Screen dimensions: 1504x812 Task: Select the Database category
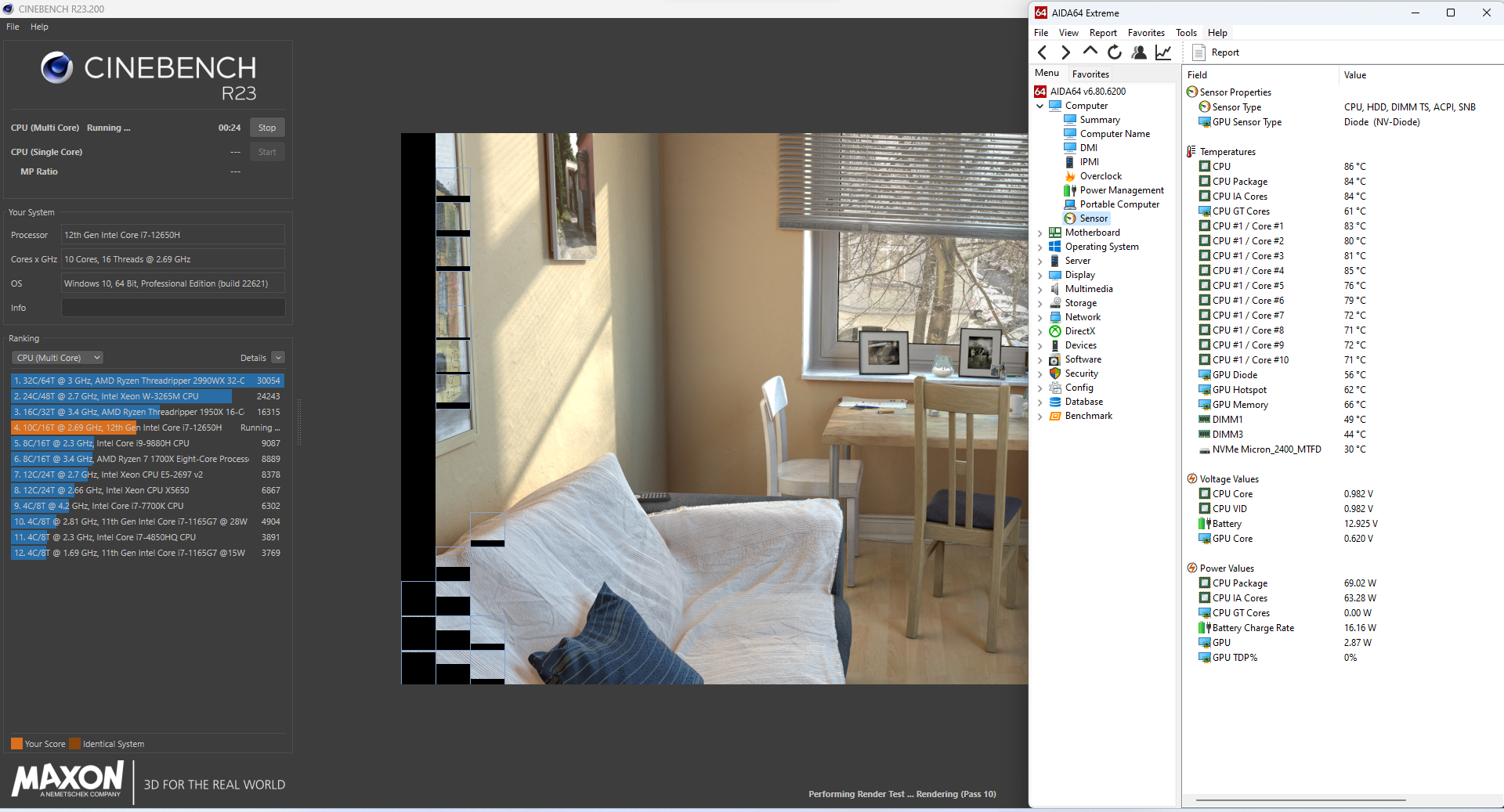(x=1083, y=402)
